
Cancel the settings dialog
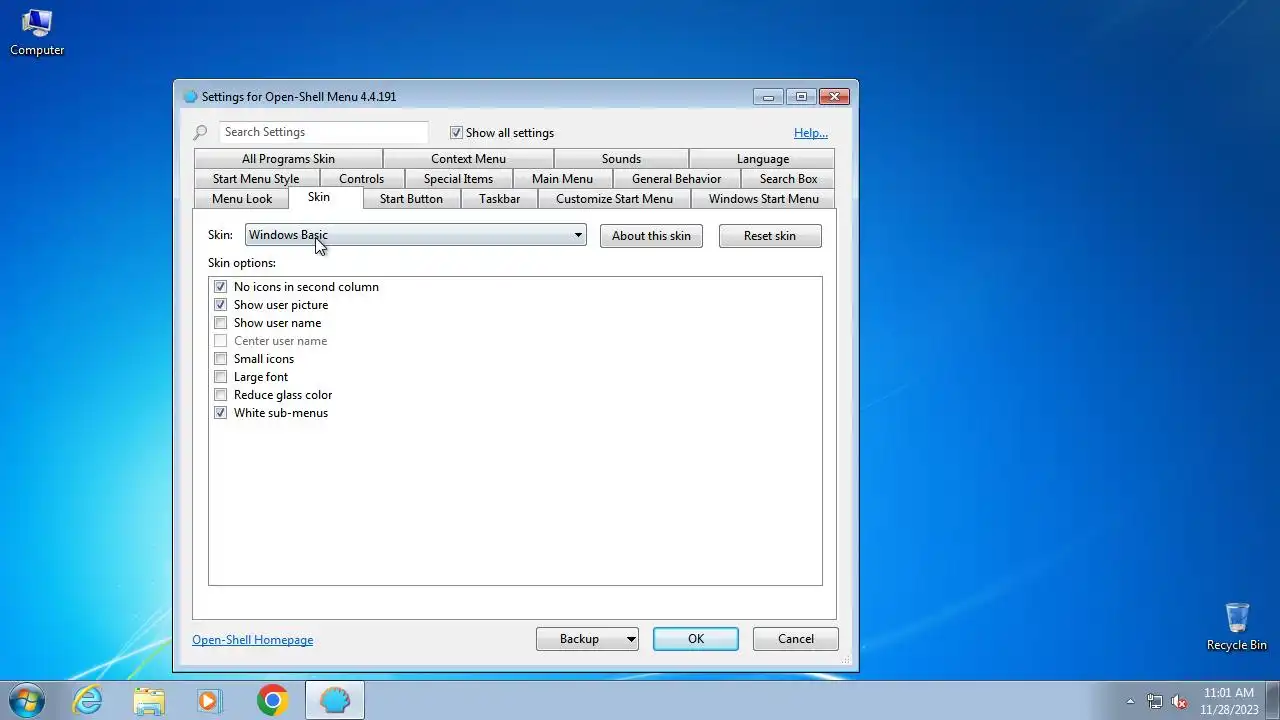[x=796, y=639]
